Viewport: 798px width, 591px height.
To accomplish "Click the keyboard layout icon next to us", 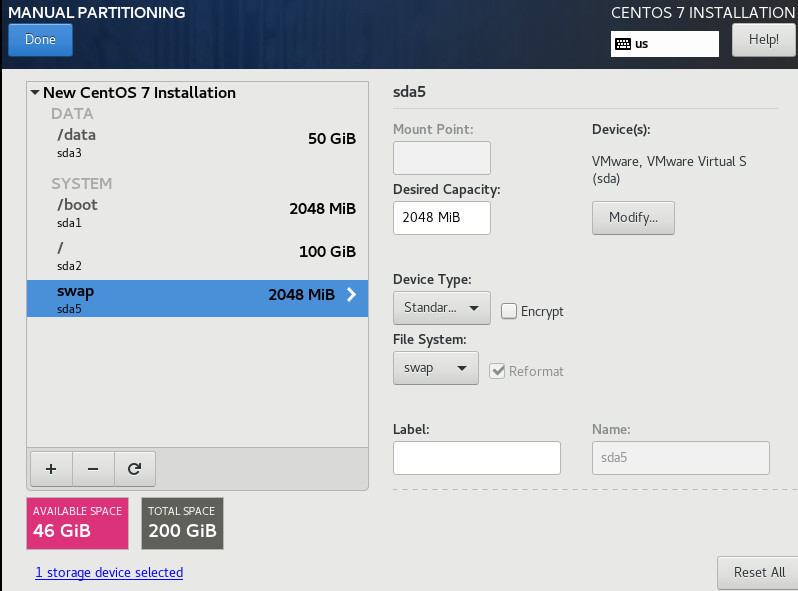I will 623,44.
